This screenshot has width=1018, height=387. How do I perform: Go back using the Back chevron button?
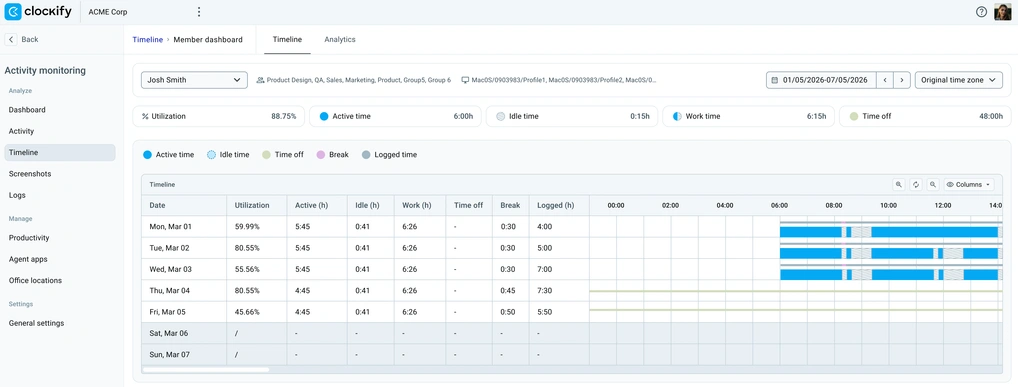click(x=11, y=39)
